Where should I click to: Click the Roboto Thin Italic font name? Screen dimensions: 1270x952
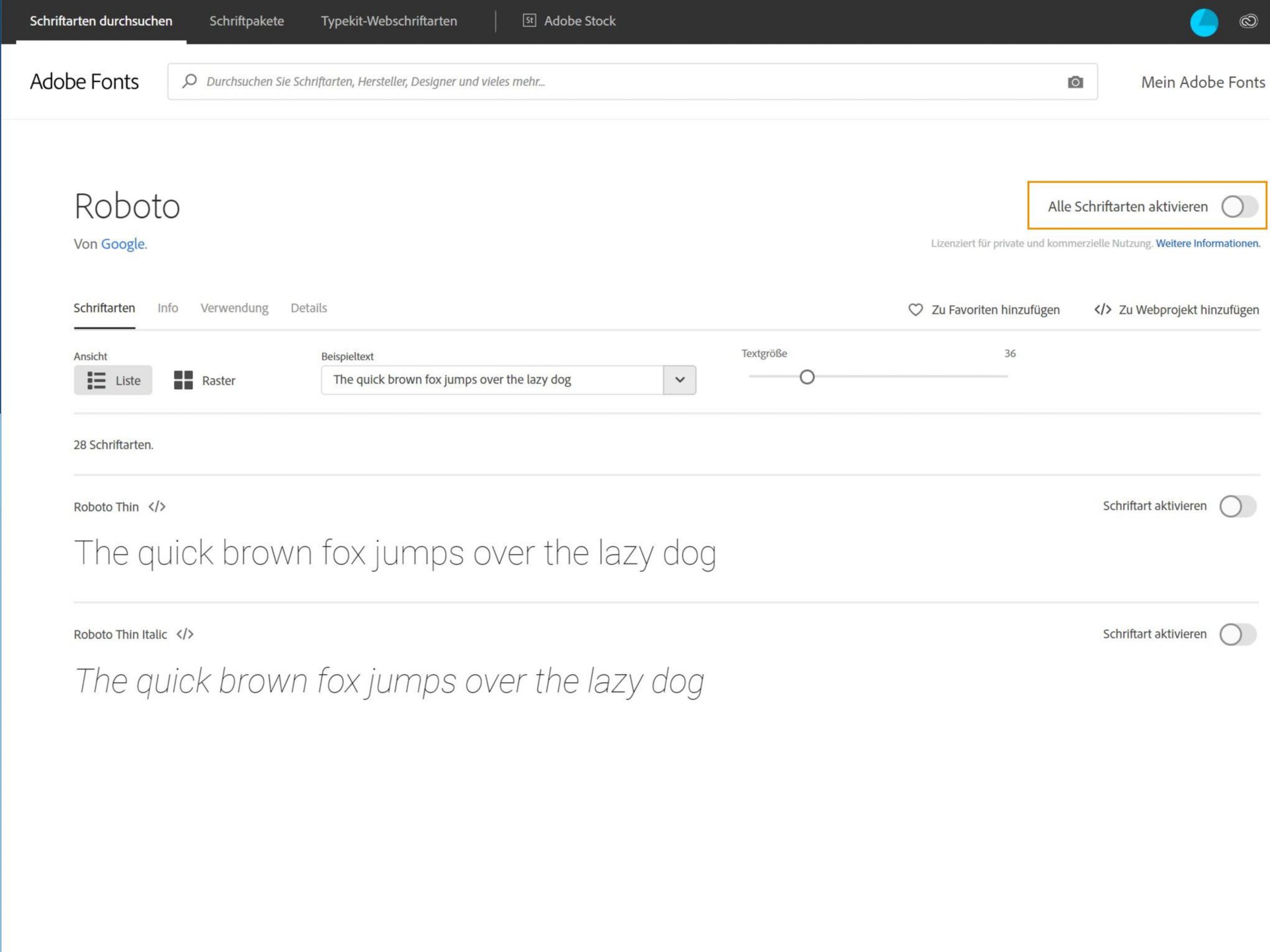(120, 634)
